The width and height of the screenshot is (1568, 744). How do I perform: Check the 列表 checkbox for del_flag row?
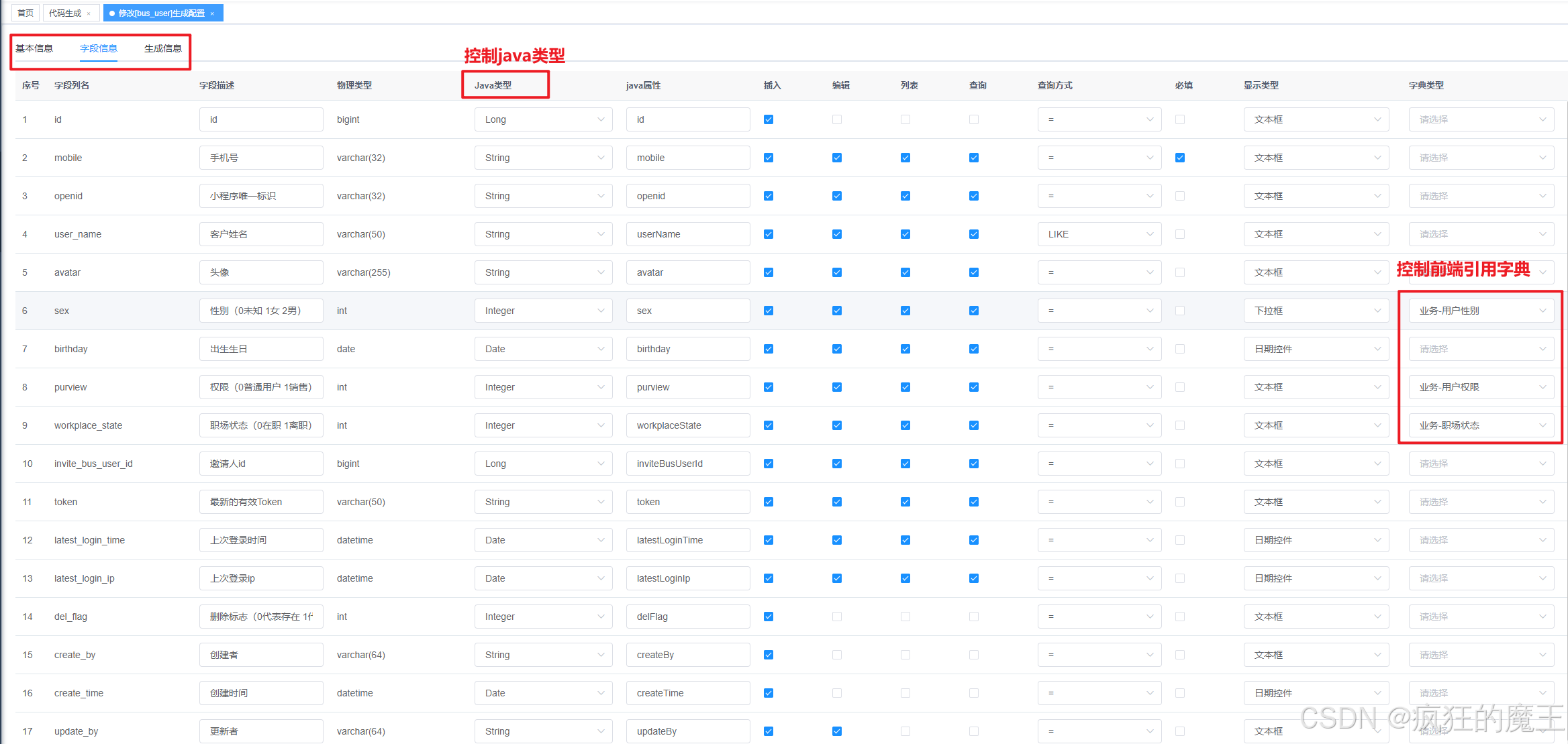point(905,617)
